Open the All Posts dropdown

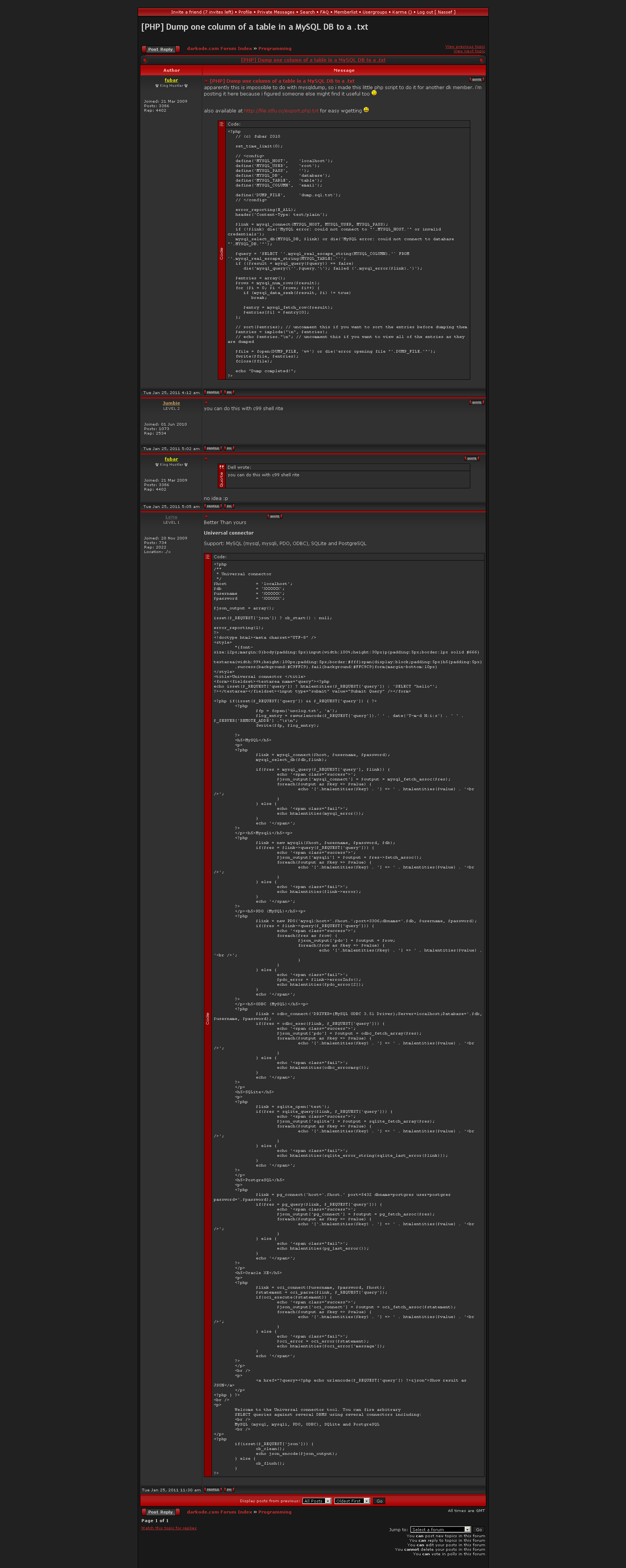pyautogui.click(x=317, y=1500)
